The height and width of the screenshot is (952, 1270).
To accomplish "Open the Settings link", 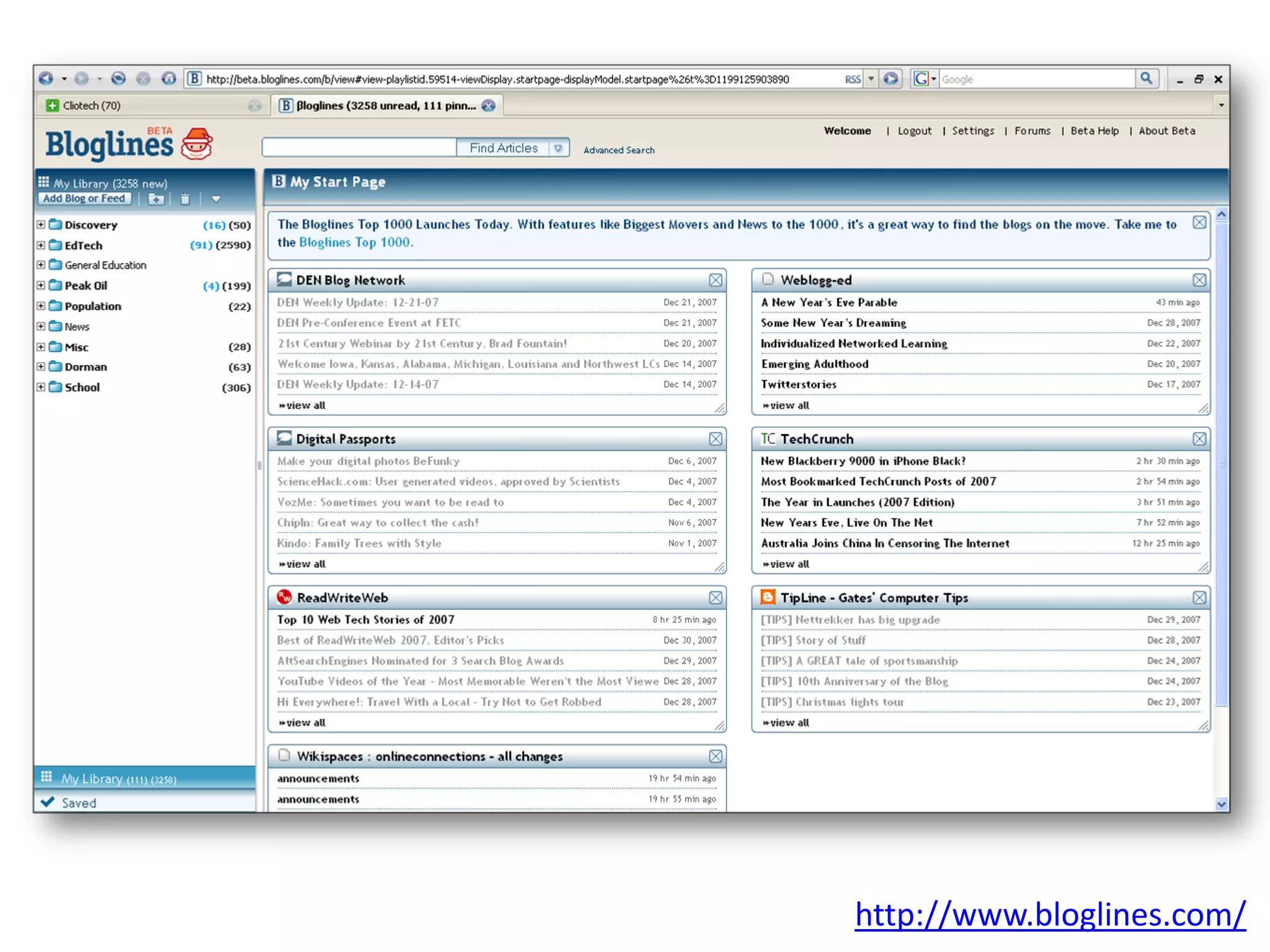I will 973,131.
